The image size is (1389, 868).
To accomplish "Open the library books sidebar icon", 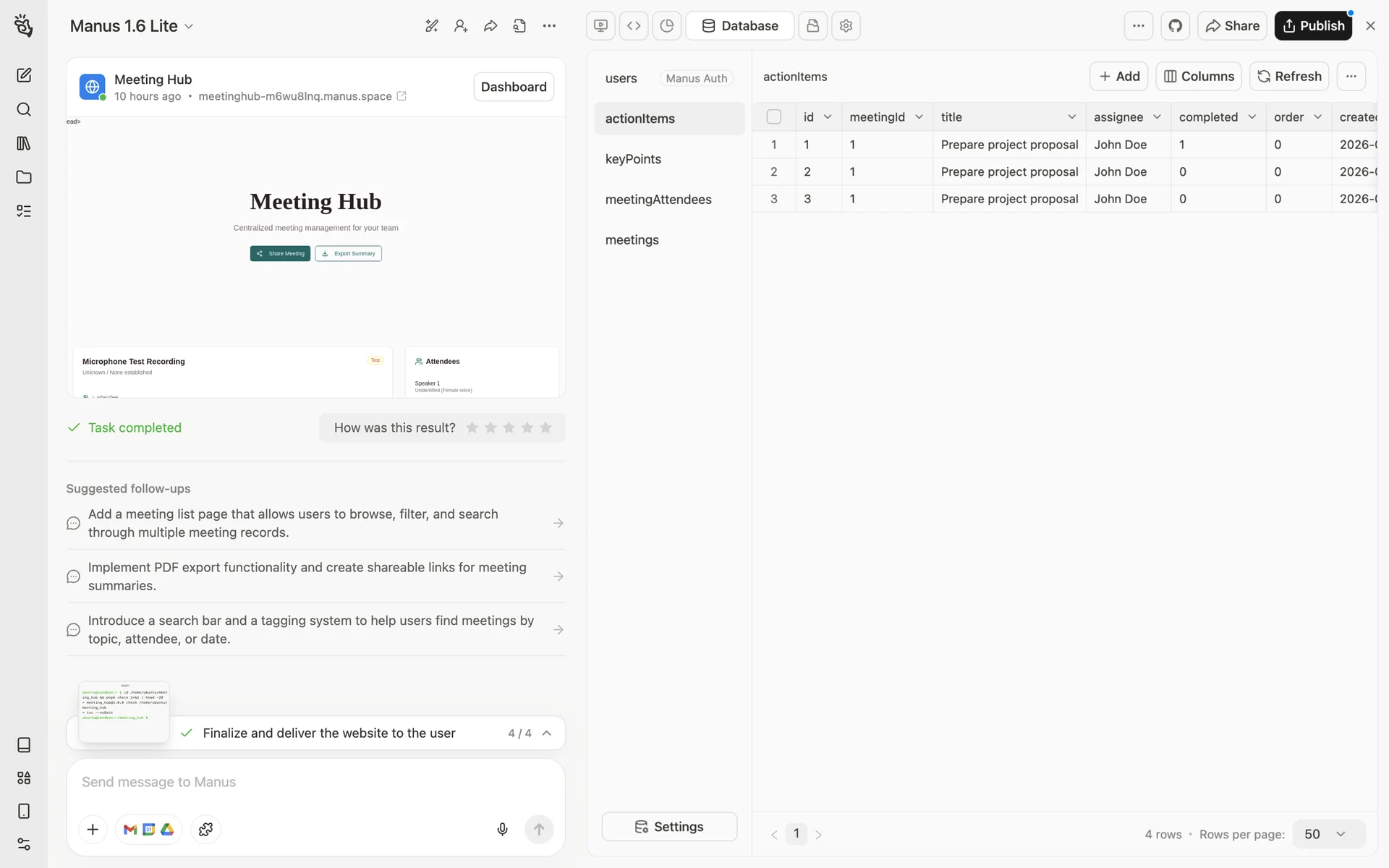I will [24, 143].
